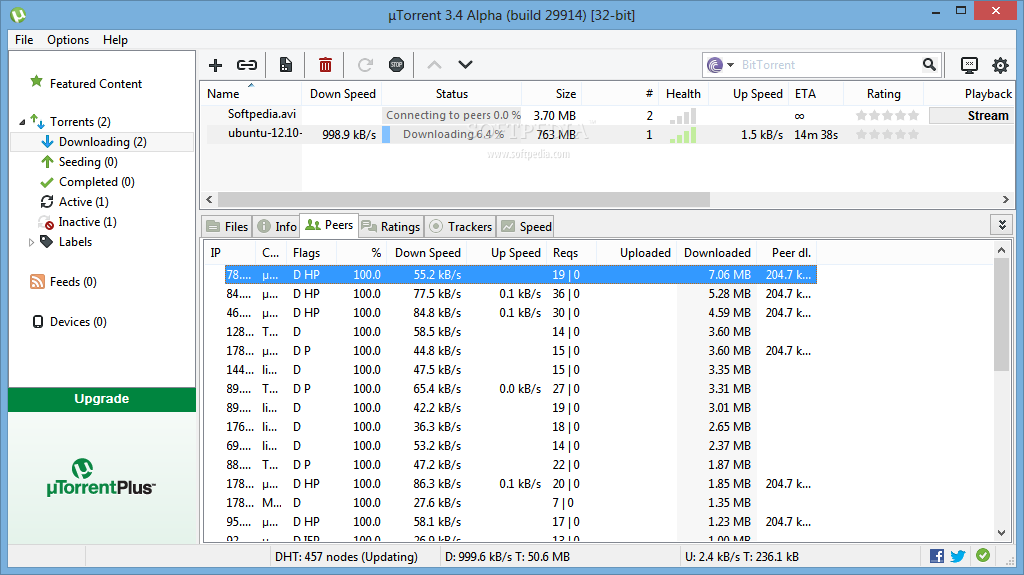Select Inactive (1) category
Viewport: 1024px width, 575px height.
click(87, 222)
